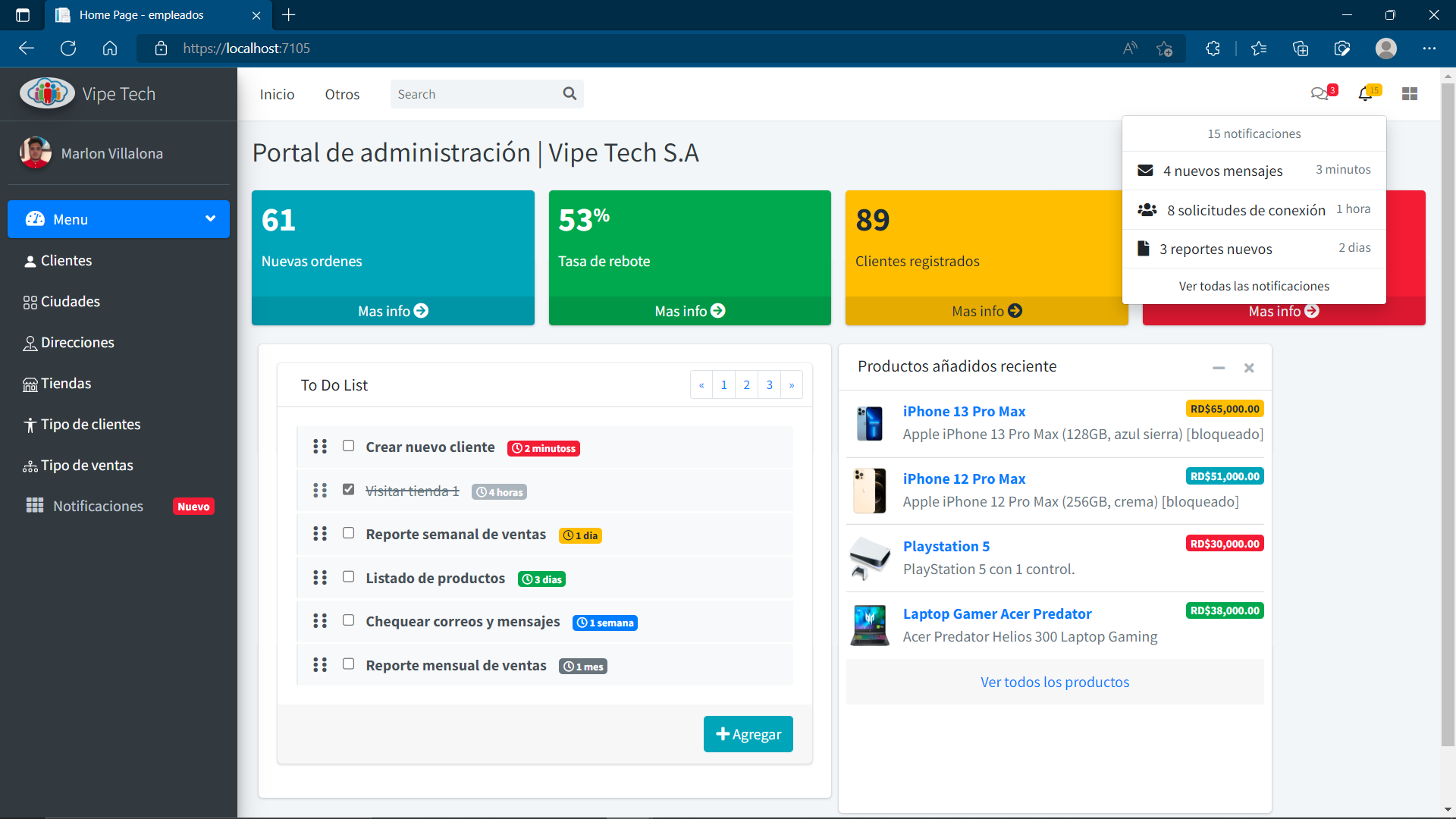Viewport: 1456px width, 819px height.
Task: Click the browser extensions puzzle icon
Action: [x=1213, y=49]
